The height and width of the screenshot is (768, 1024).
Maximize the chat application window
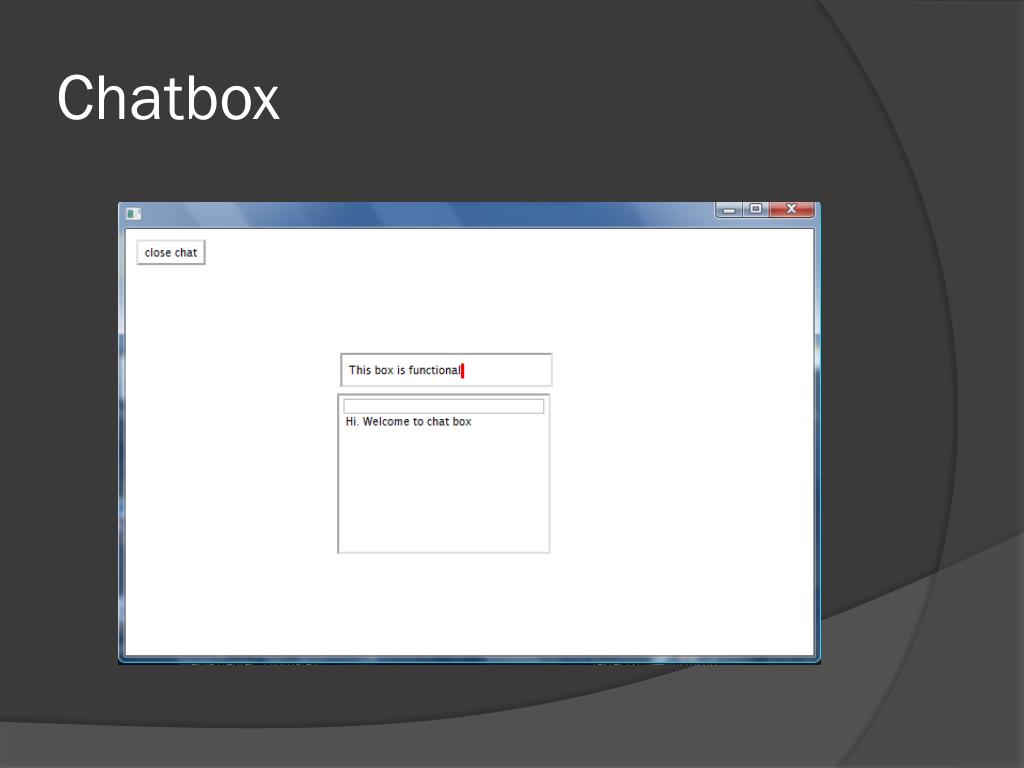pyautogui.click(x=756, y=209)
